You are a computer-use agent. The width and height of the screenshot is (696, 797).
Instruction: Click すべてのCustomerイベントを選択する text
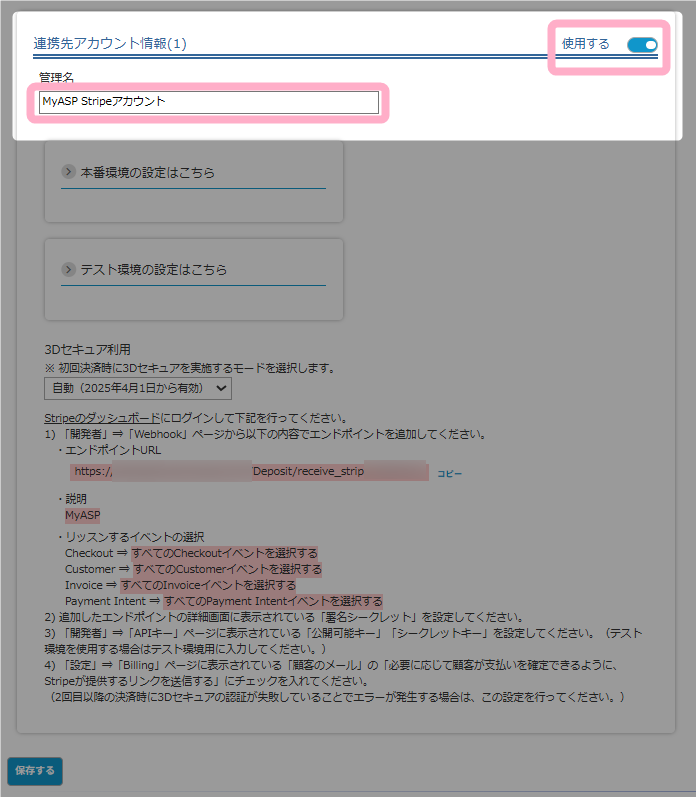click(227, 569)
